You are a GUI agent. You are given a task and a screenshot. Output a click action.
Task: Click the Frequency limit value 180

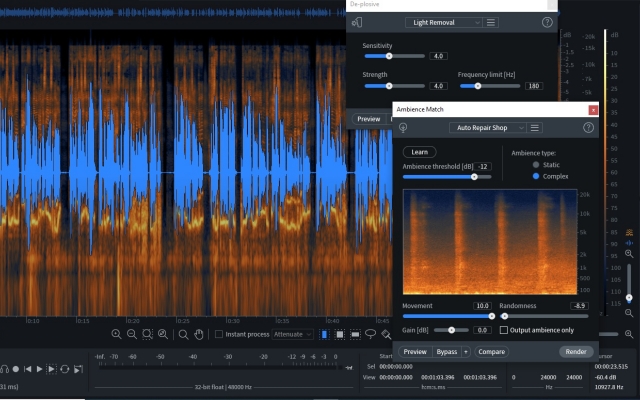click(x=533, y=86)
